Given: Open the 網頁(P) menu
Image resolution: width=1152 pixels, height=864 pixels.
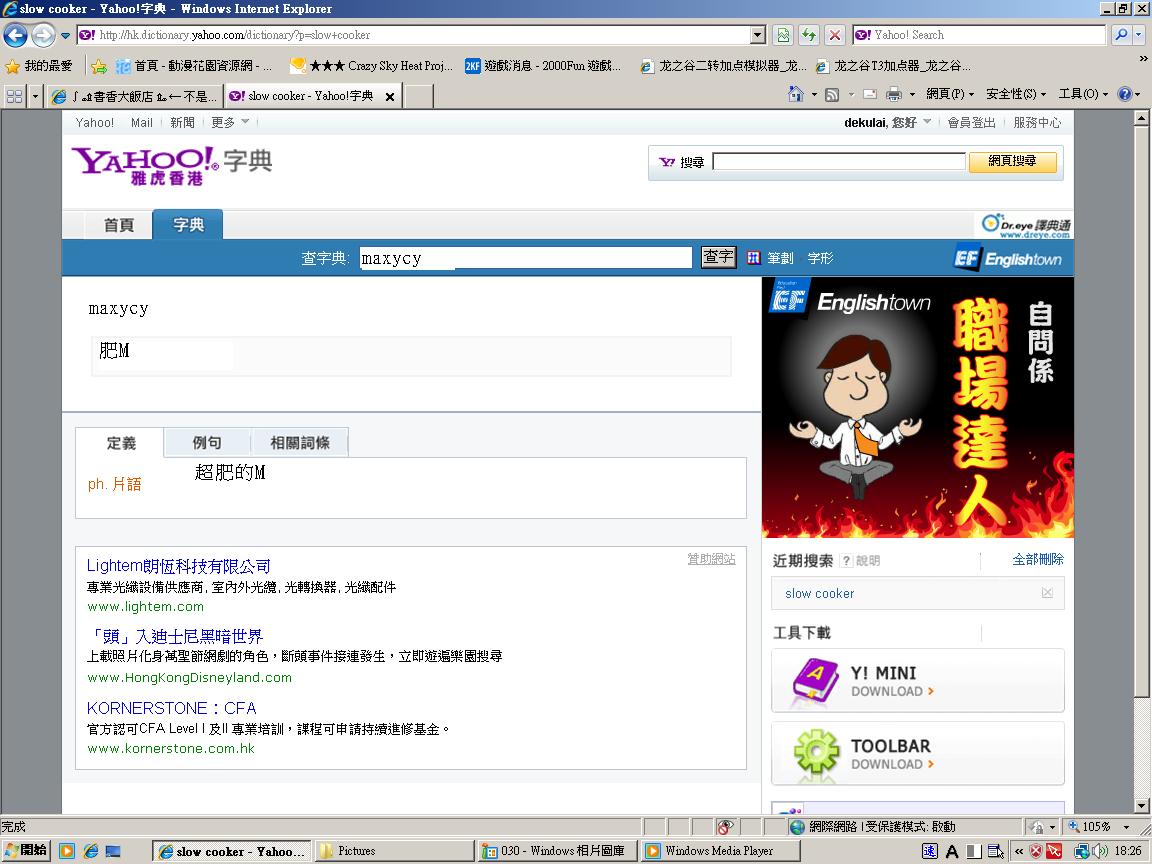Looking at the screenshot, I should [x=949, y=94].
